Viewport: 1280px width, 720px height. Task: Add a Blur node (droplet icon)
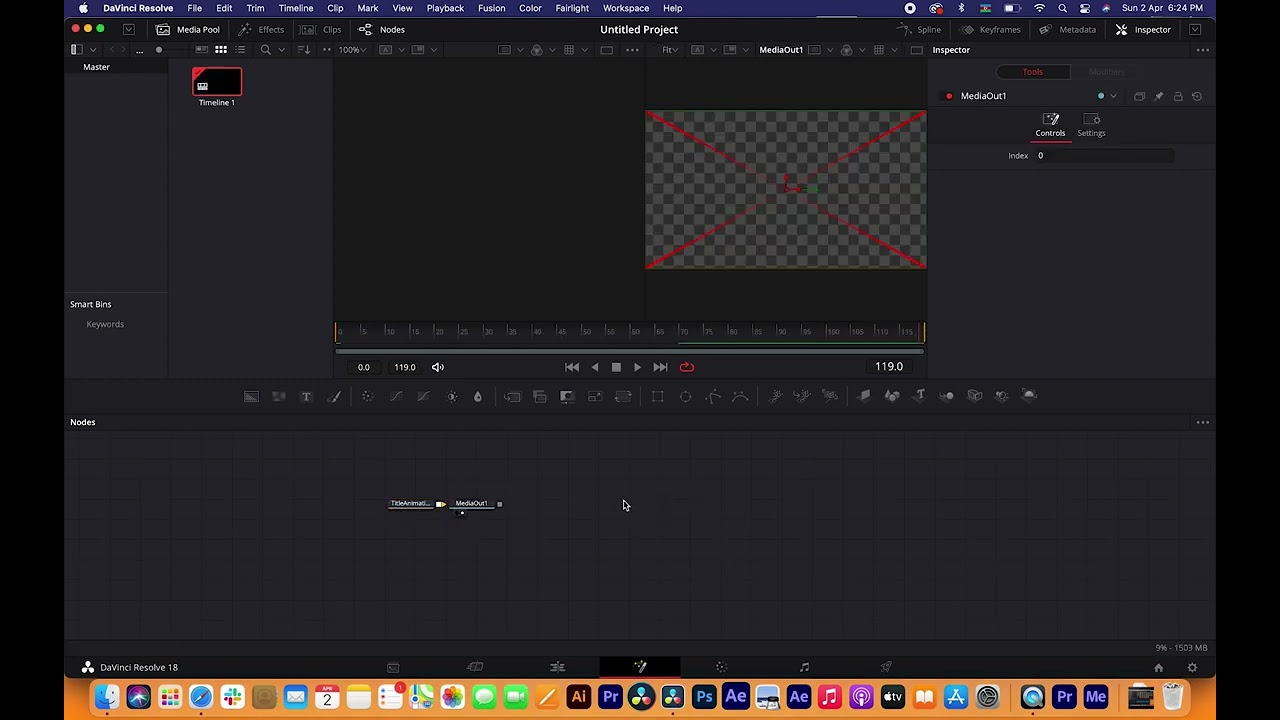coord(478,396)
